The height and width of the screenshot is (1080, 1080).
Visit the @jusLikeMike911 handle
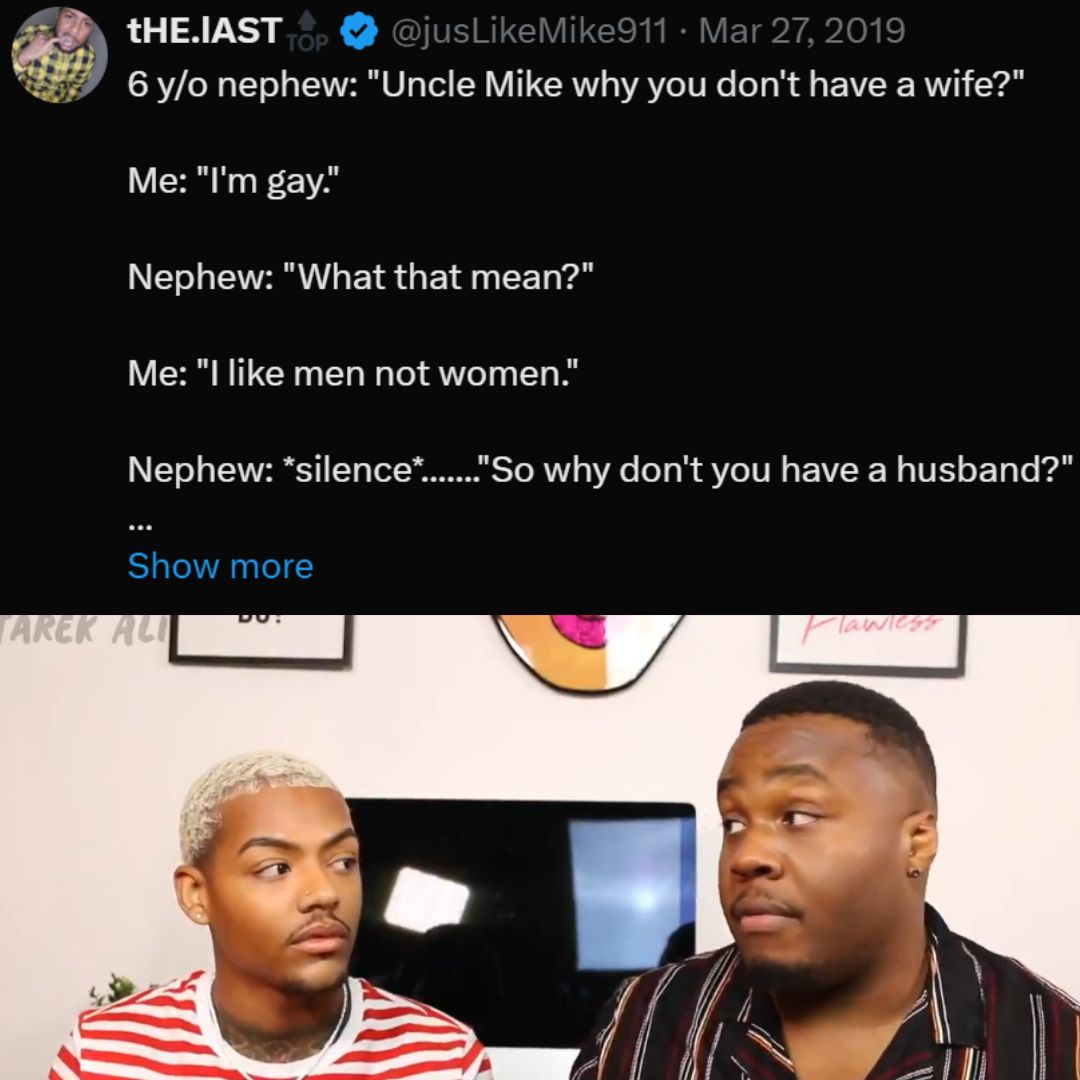click(529, 31)
